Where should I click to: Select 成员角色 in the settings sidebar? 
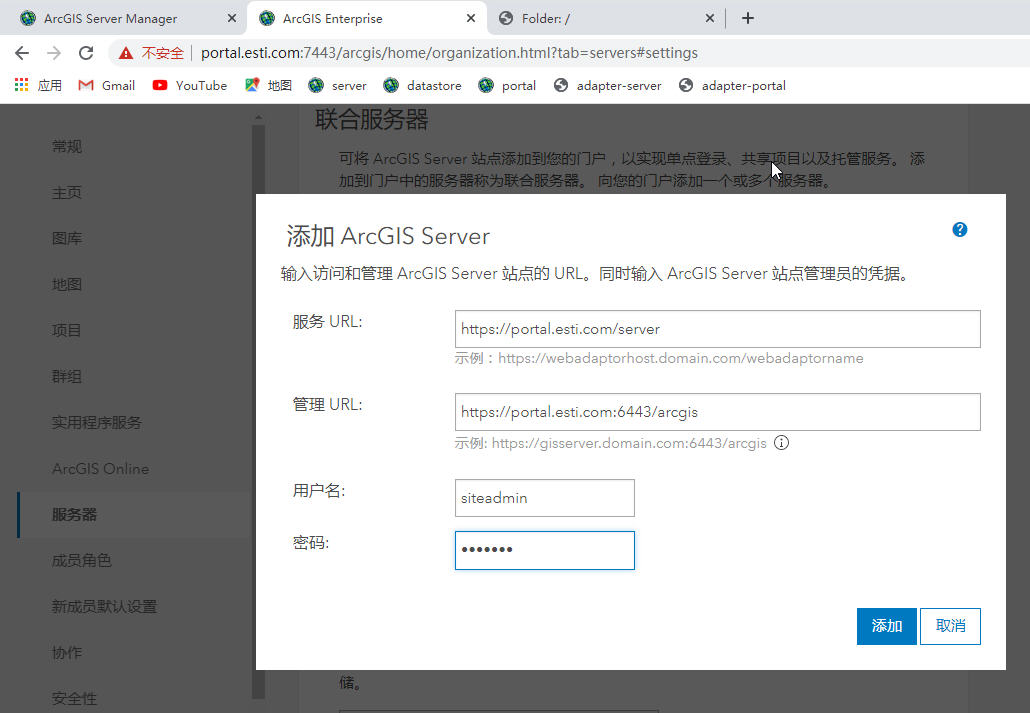pos(81,561)
